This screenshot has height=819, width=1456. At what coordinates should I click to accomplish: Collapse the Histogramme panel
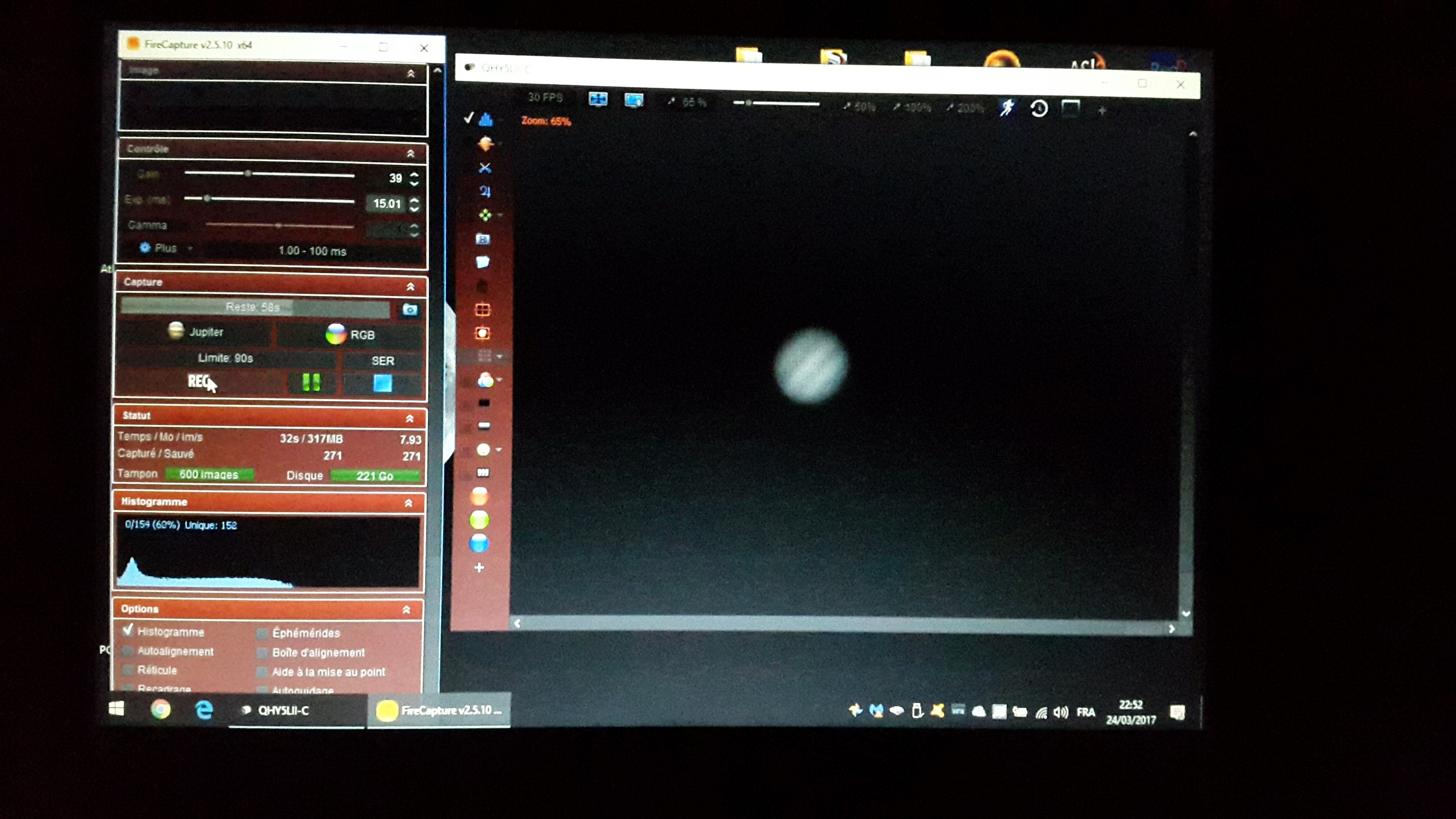408,502
